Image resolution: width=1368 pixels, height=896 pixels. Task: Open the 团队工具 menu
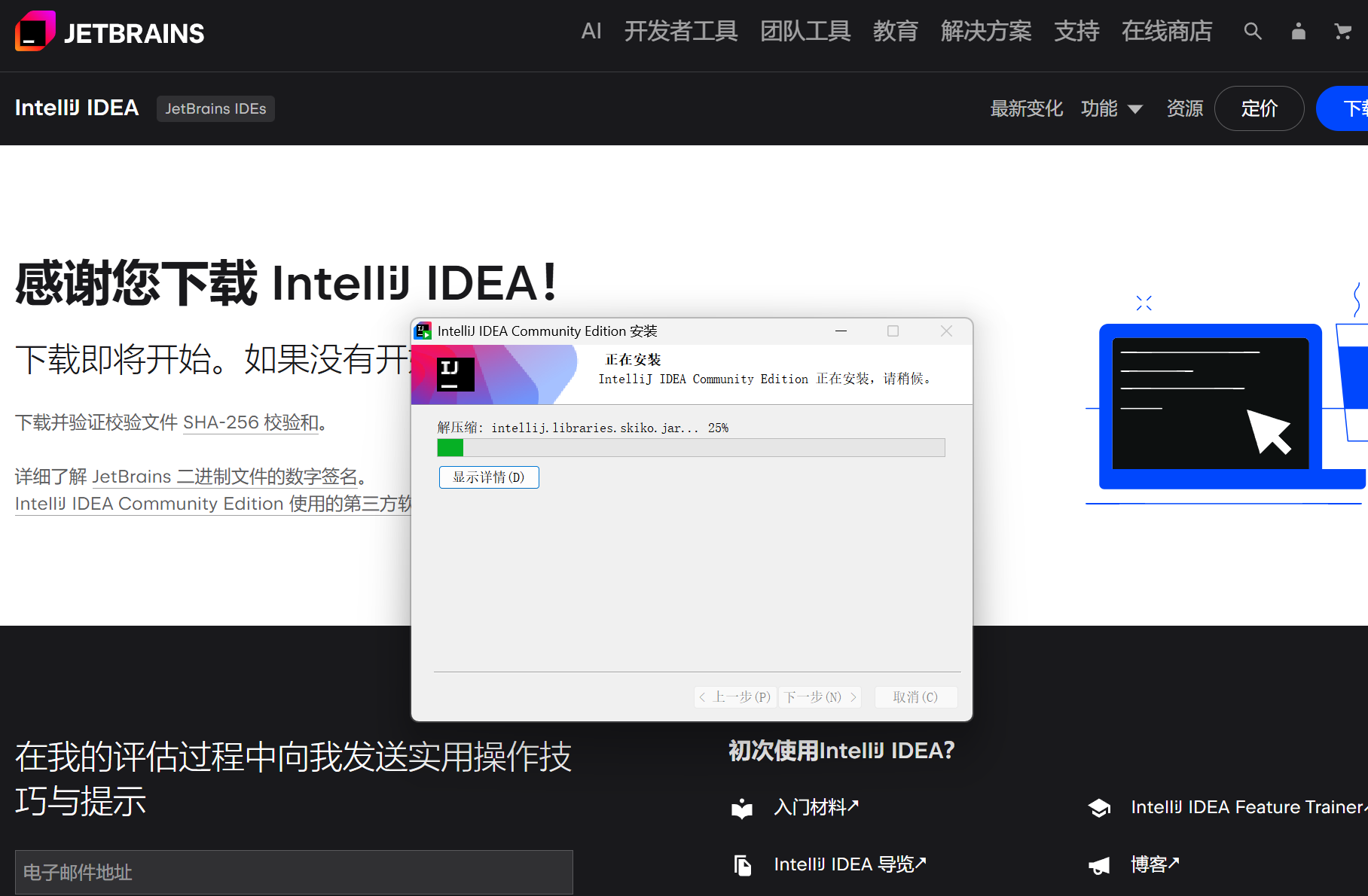805,31
